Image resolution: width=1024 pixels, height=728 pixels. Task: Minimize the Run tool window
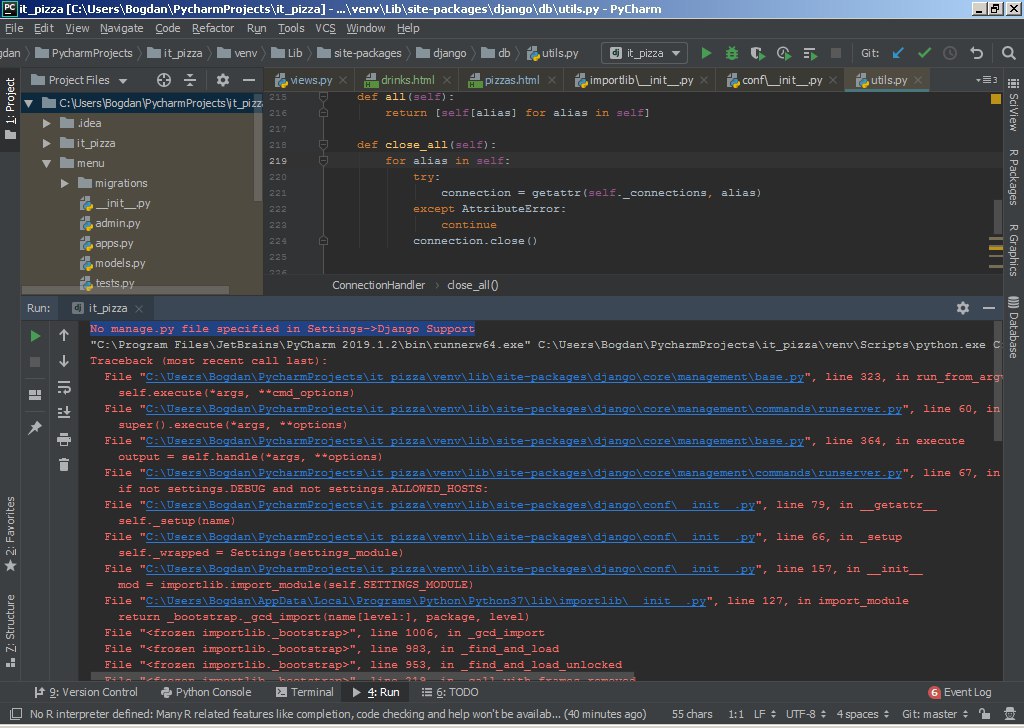tap(989, 308)
